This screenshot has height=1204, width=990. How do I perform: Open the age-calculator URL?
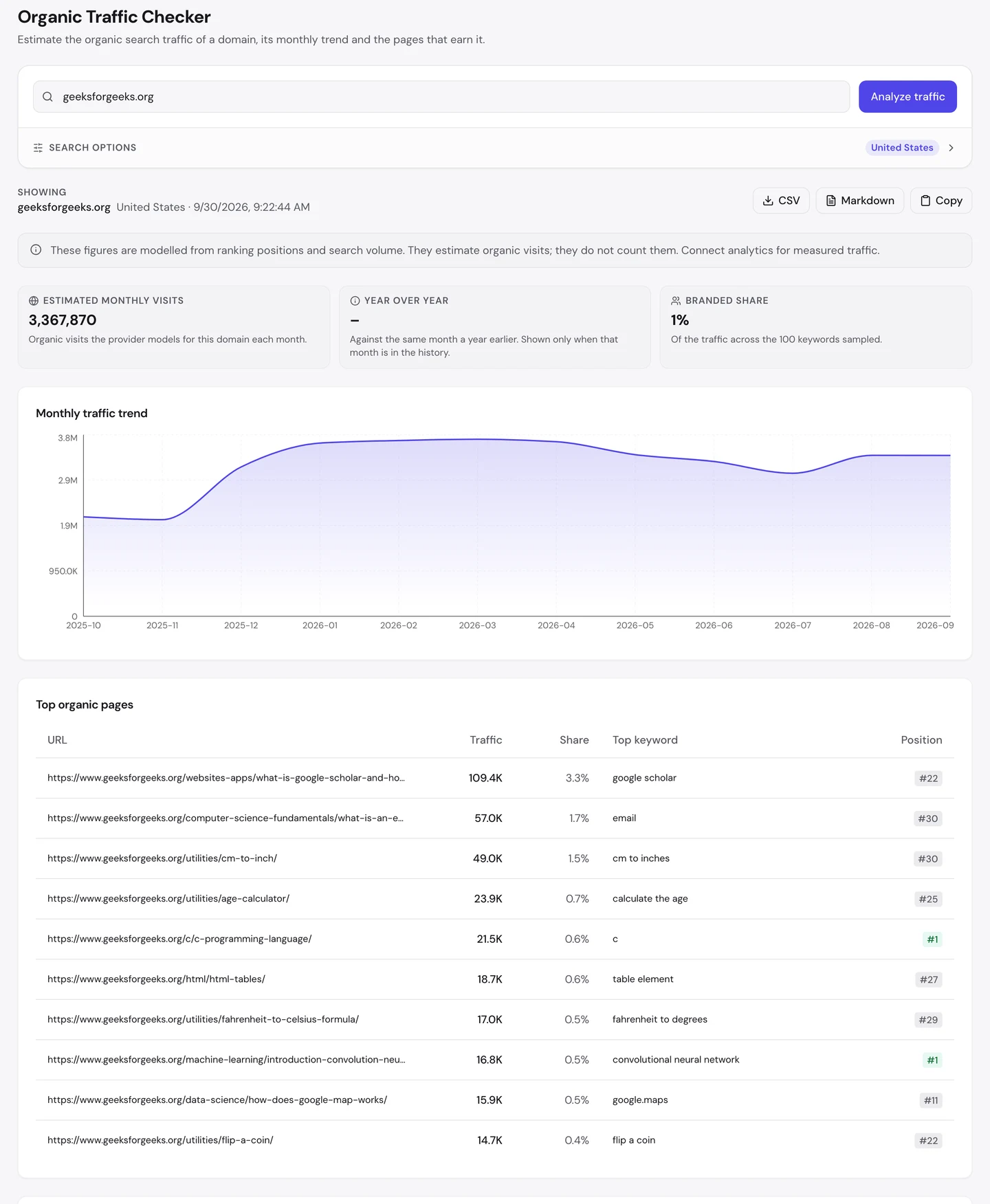(x=168, y=899)
